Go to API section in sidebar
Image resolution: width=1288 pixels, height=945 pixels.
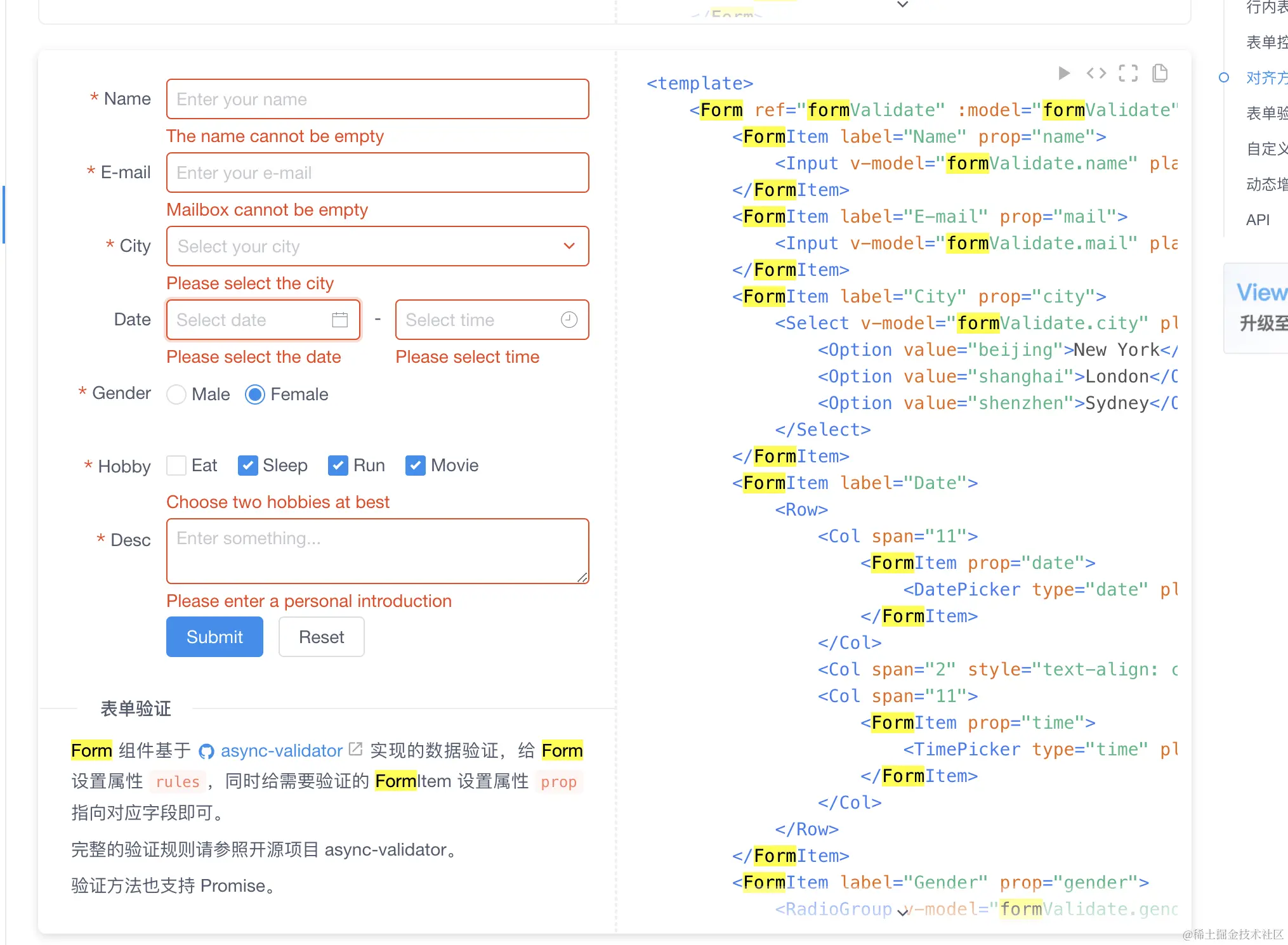(1258, 220)
